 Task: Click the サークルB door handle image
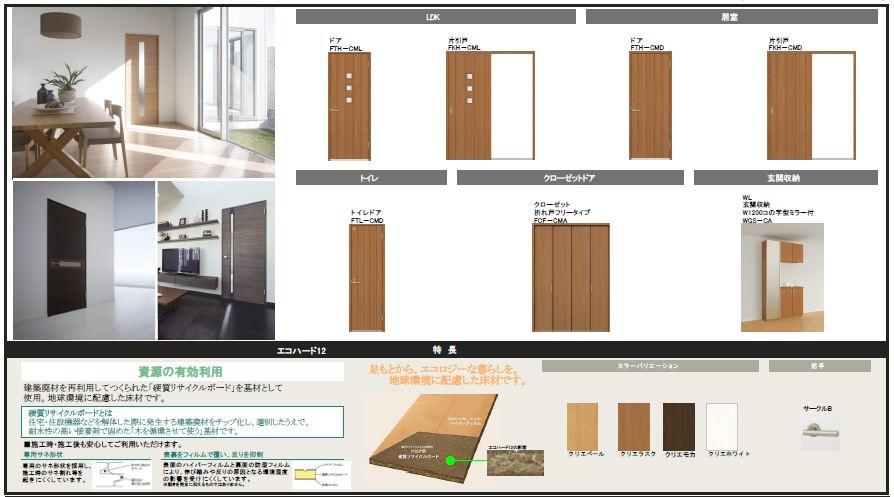820,432
